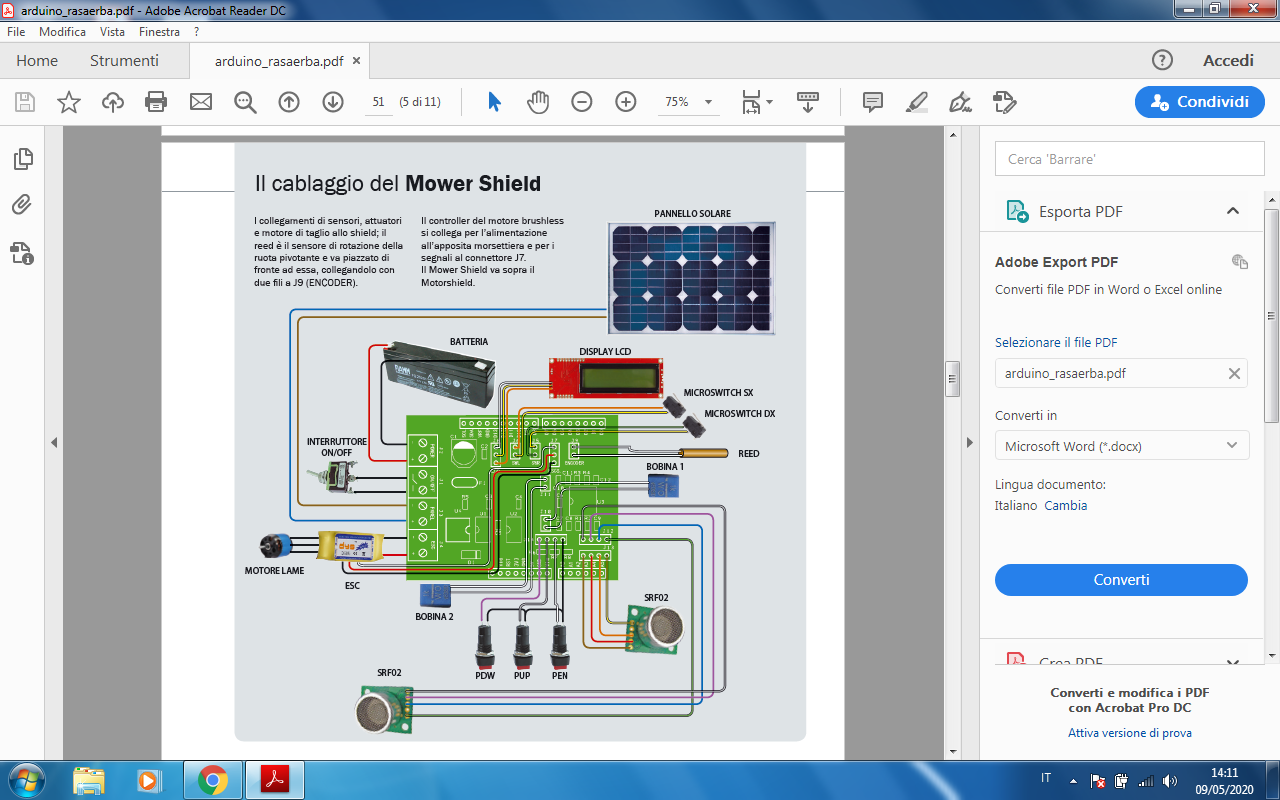
Task: Open page thumbnails panel
Action: pos(22,159)
